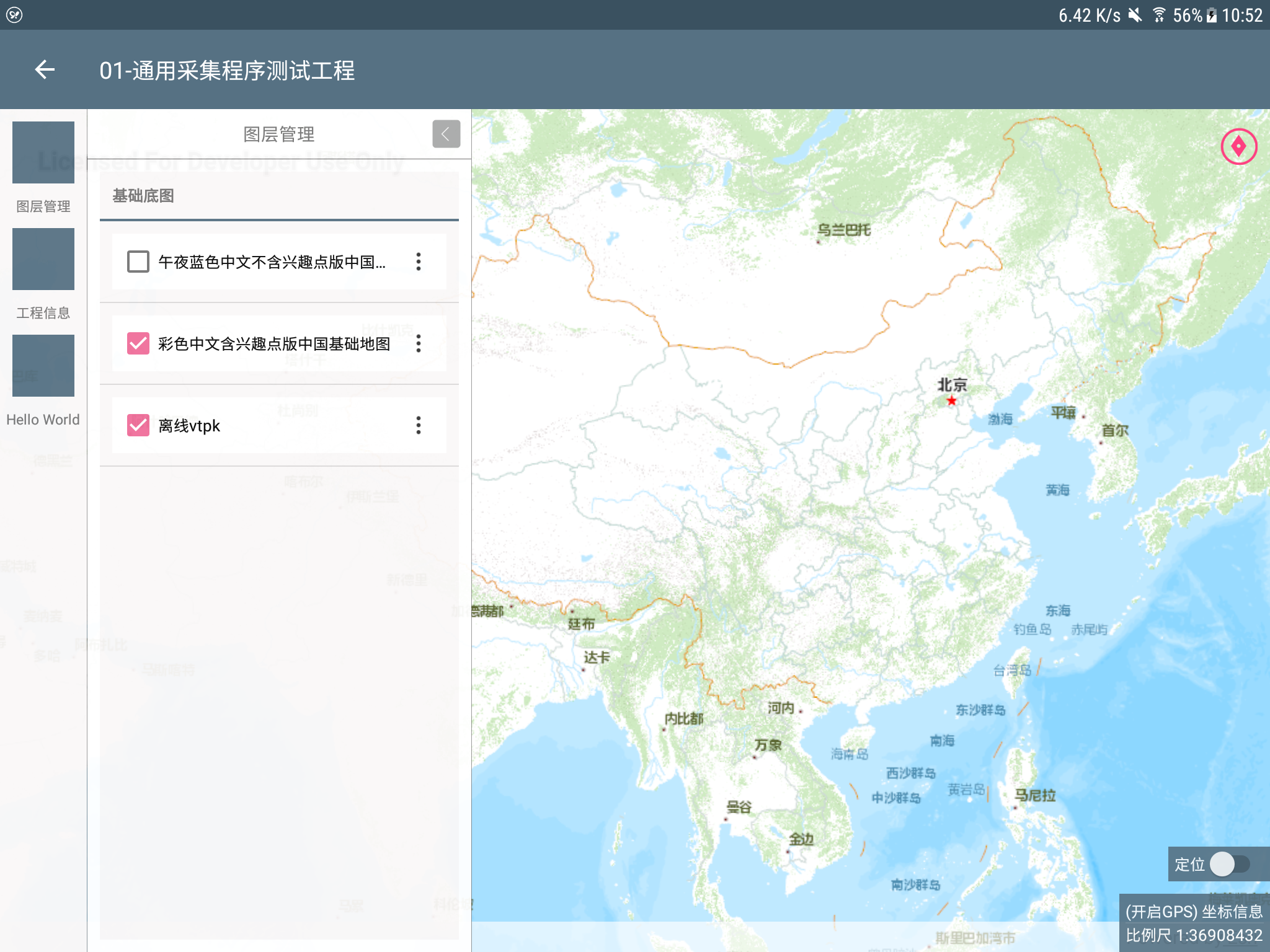Select the 基础底图 tab

pyautogui.click(x=143, y=196)
